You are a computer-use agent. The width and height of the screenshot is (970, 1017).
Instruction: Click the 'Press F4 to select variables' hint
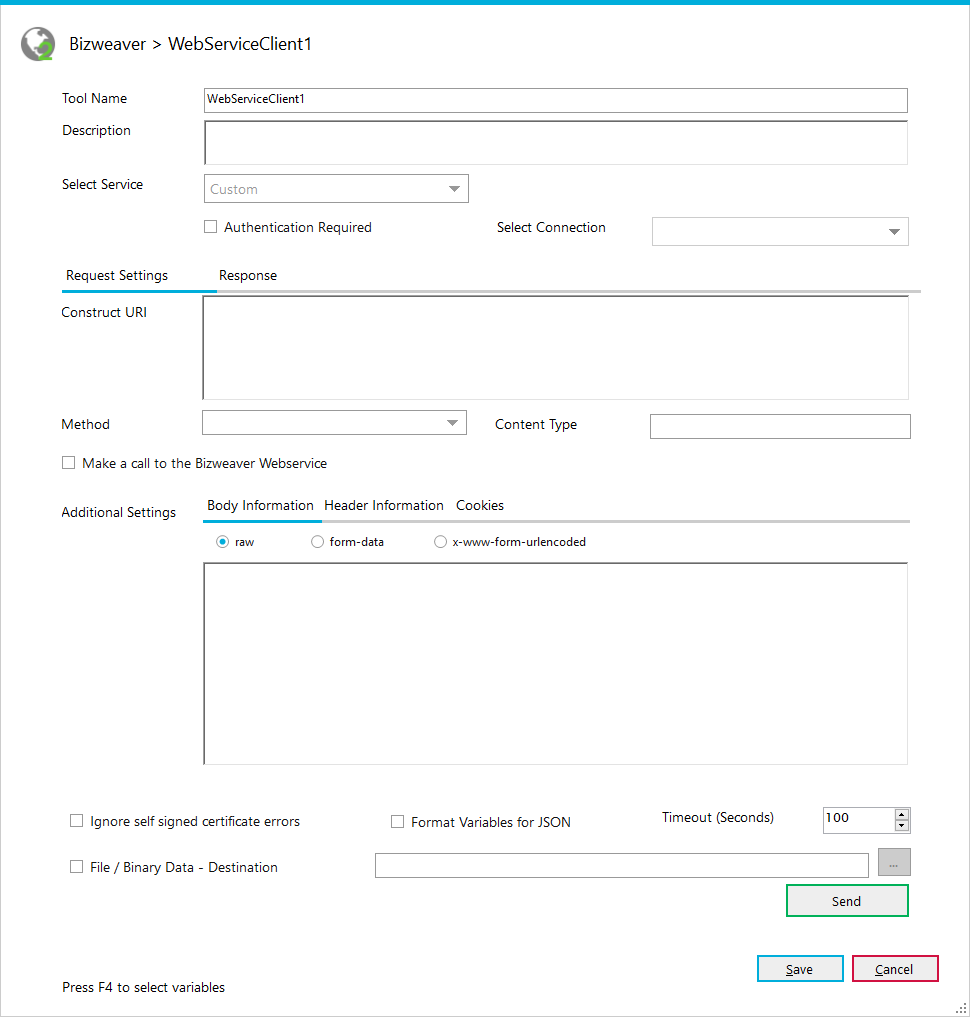tap(143, 987)
